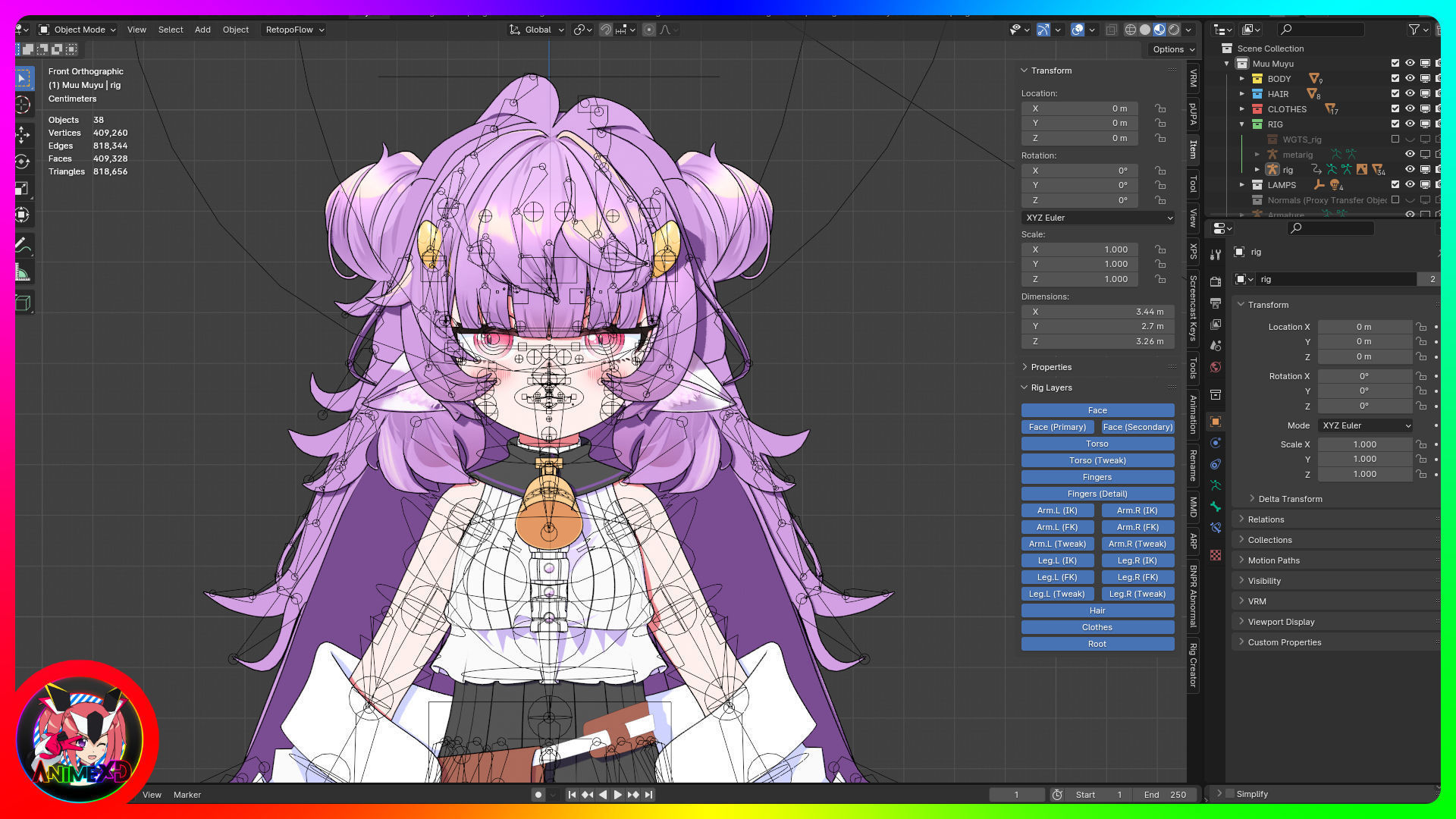The height and width of the screenshot is (819, 1456).
Task: Switch to the Tool sidebar tab
Action: point(1193,184)
